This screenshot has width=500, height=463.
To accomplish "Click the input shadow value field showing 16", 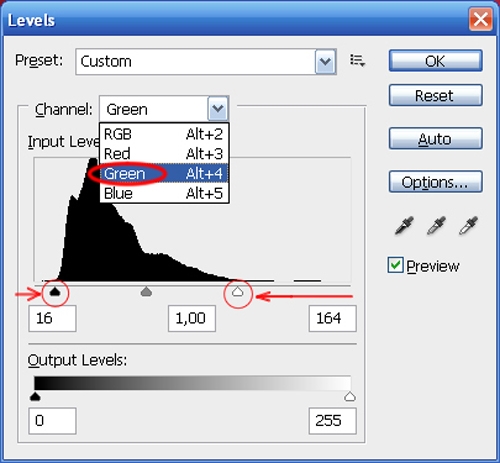I will (x=52, y=318).
